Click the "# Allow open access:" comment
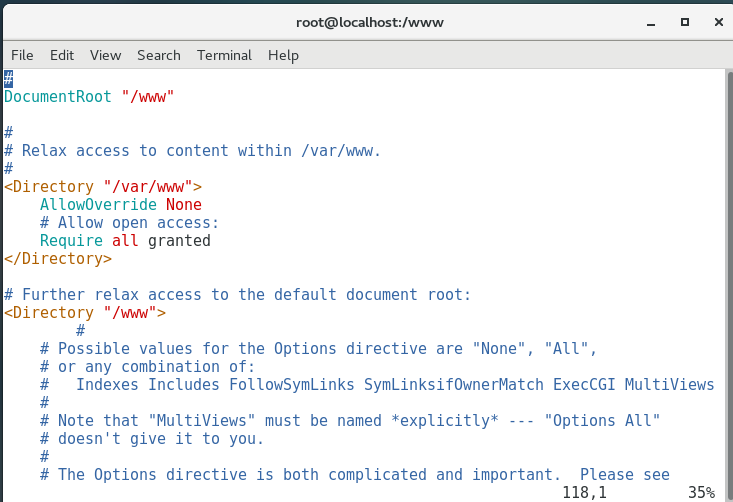Screen dimensions: 733x502 pyautogui.click(x=129, y=223)
